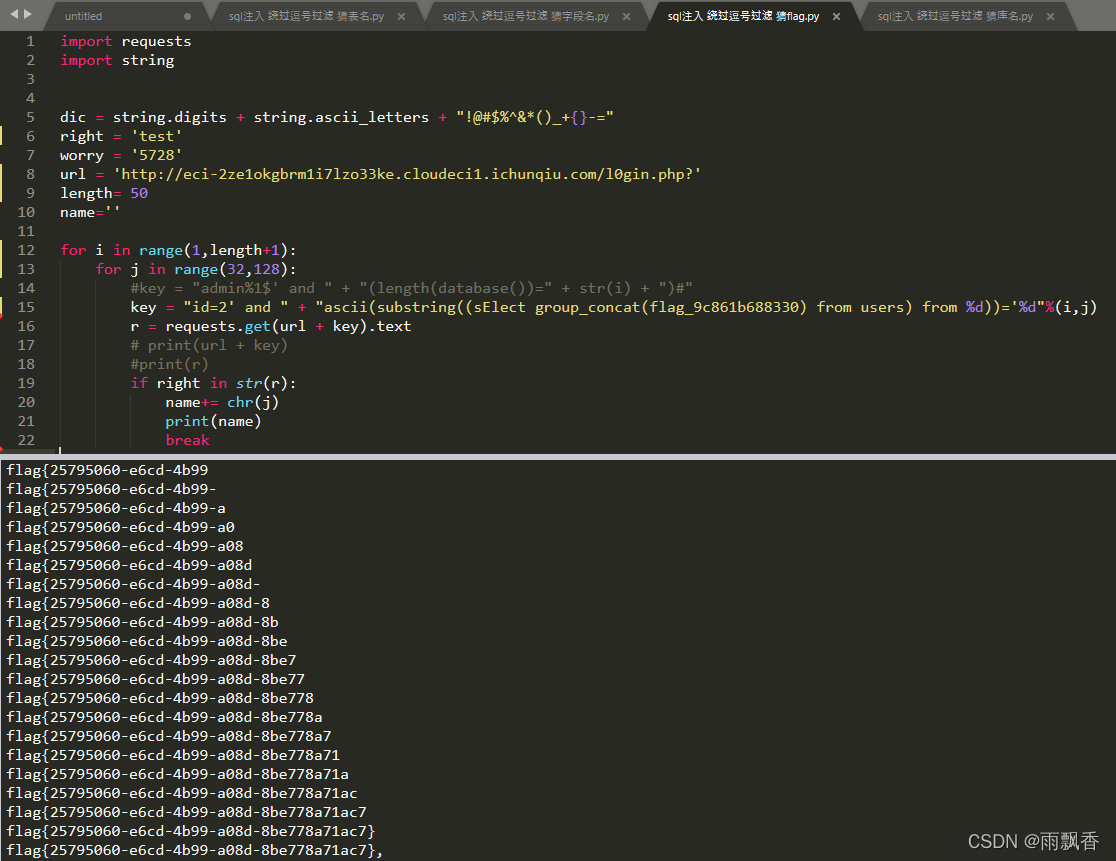Click 'print(name)' on line 21
This screenshot has height=861, width=1116.
(x=213, y=422)
